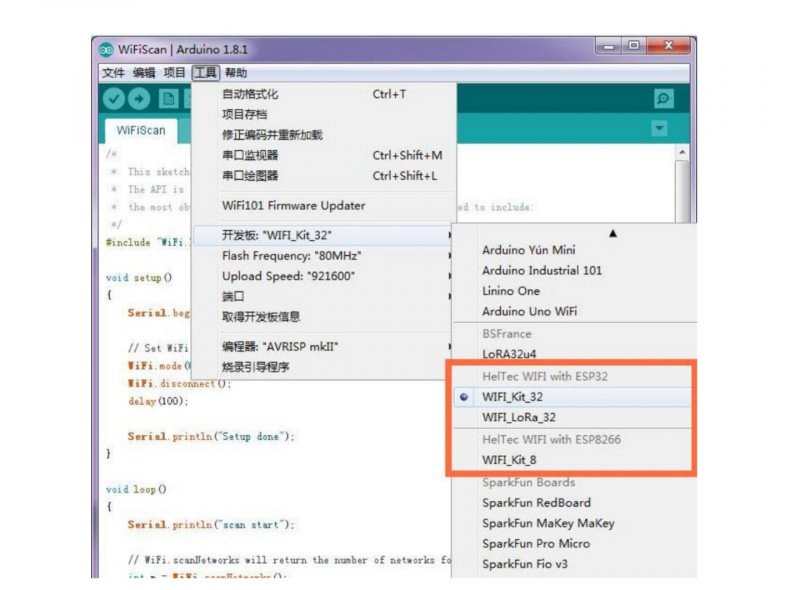
Task: Click the code line Serial.println("scan start")
Action: (x=211, y=525)
